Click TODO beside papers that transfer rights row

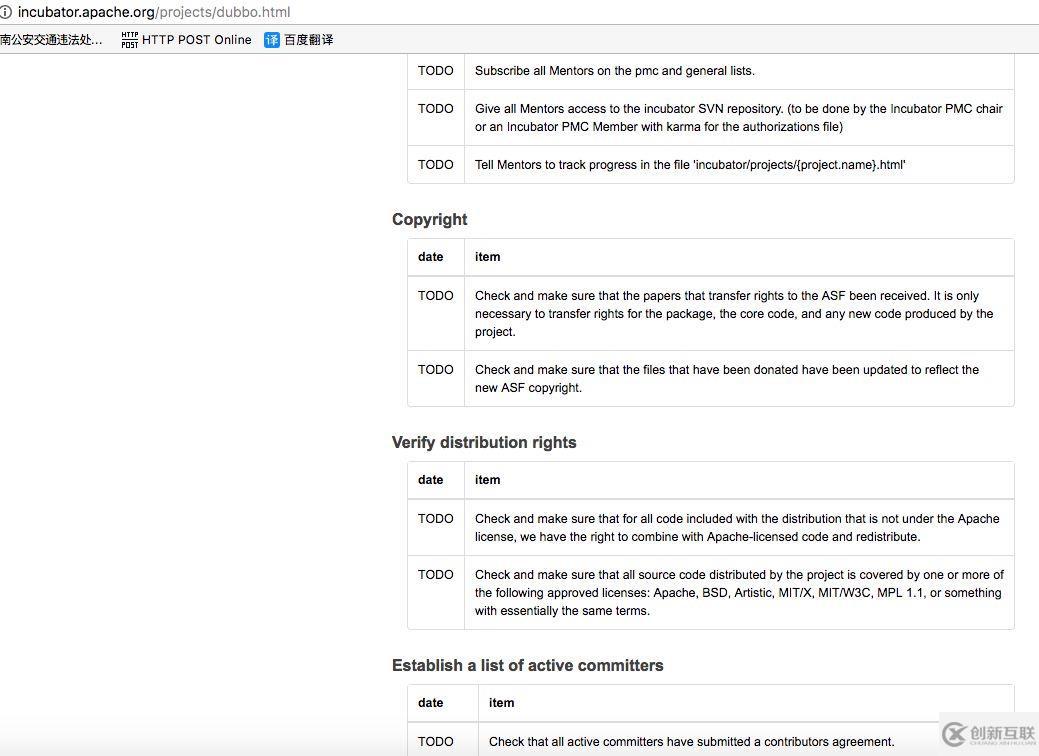436,296
